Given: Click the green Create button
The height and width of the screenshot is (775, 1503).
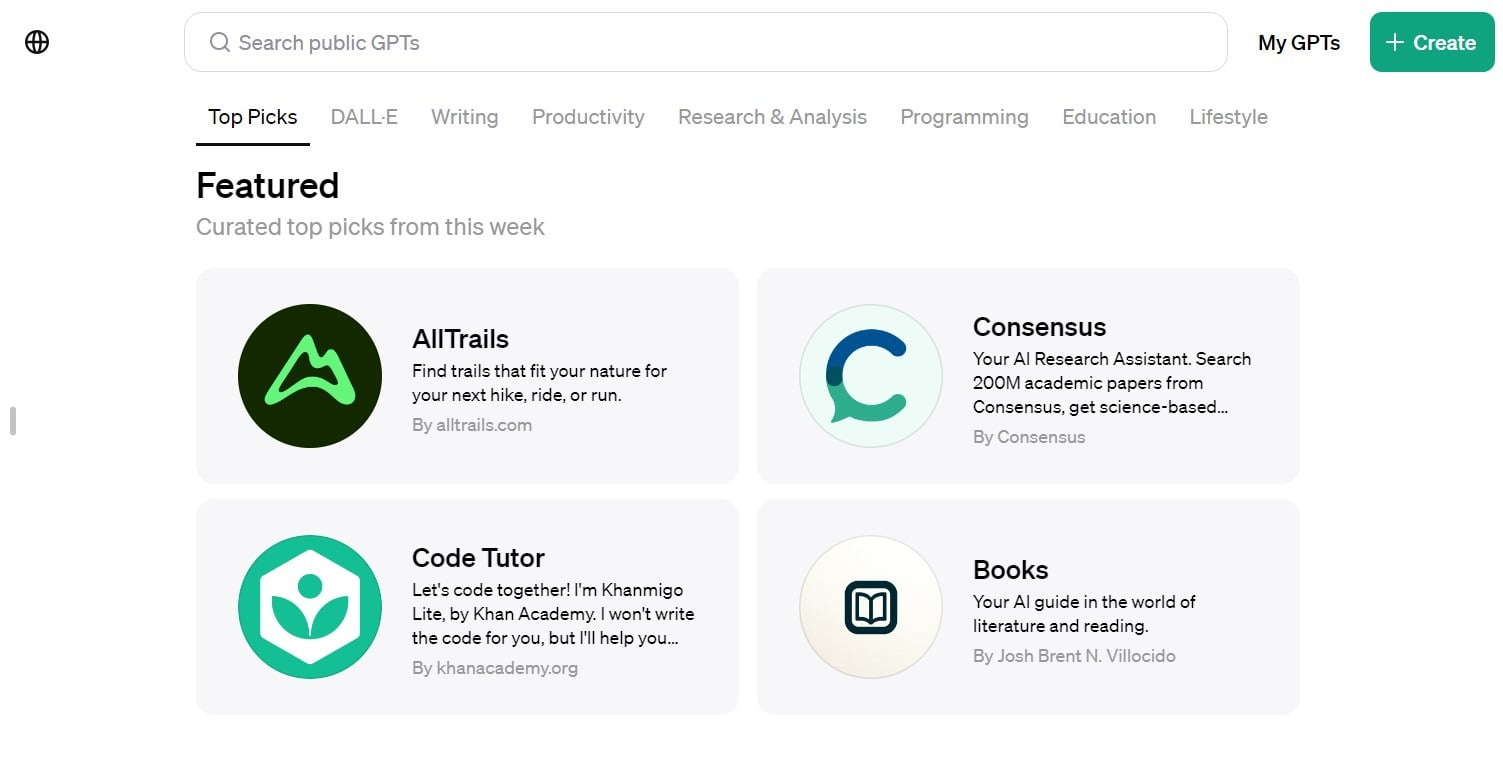Looking at the screenshot, I should (1432, 42).
